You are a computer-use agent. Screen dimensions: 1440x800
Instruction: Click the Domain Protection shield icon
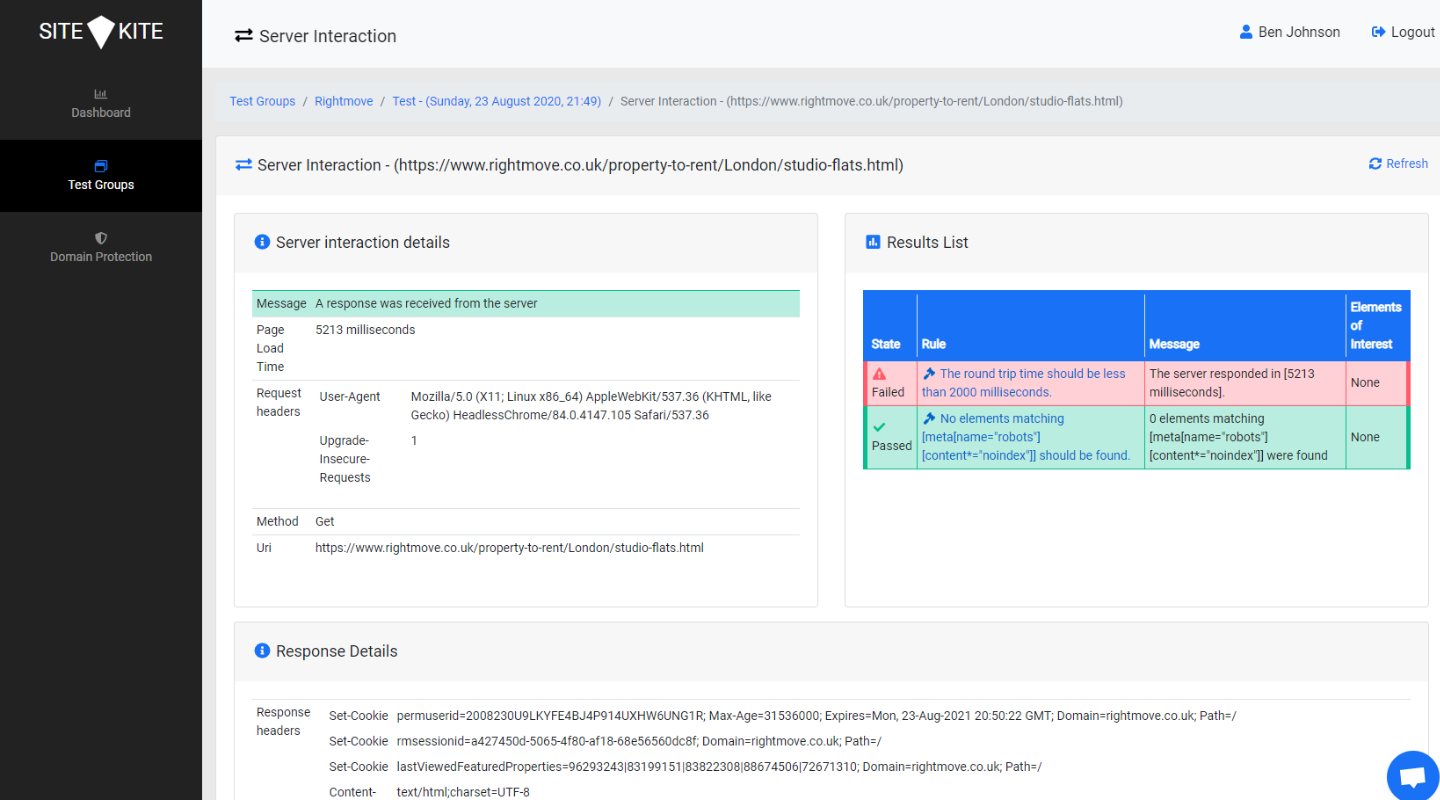(x=101, y=238)
